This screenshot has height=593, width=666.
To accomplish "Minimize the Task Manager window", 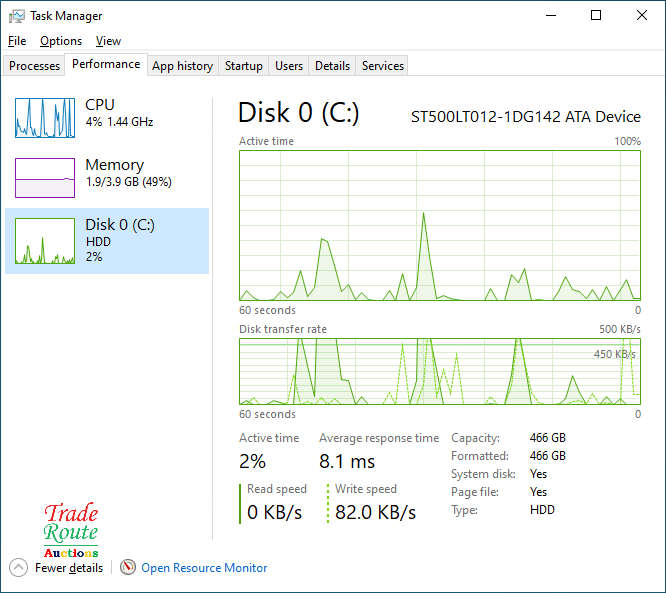I will (x=551, y=16).
